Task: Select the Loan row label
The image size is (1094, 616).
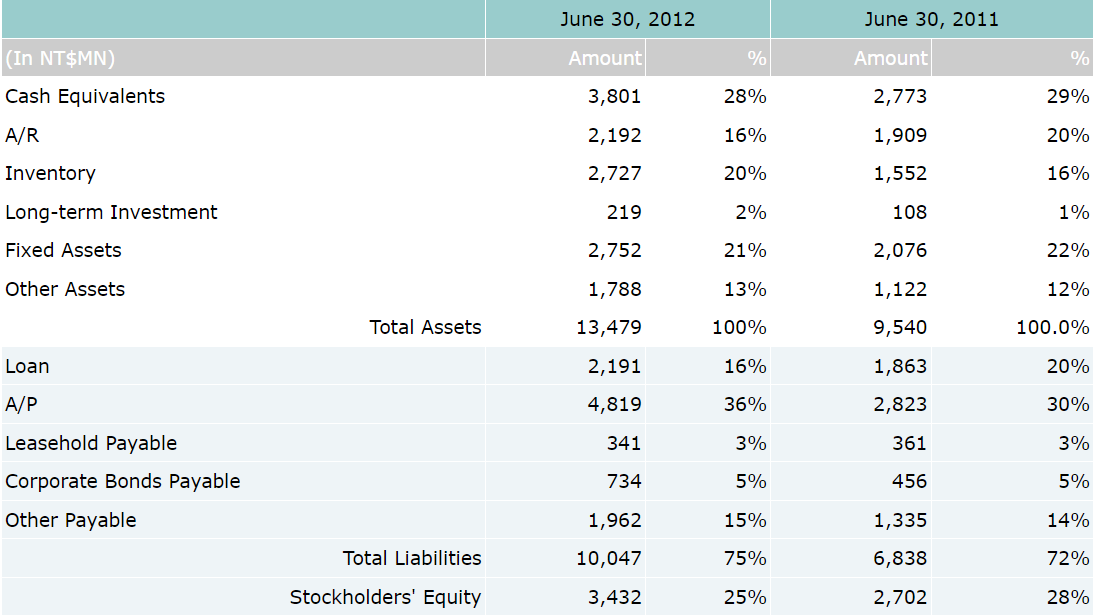Action: point(27,366)
